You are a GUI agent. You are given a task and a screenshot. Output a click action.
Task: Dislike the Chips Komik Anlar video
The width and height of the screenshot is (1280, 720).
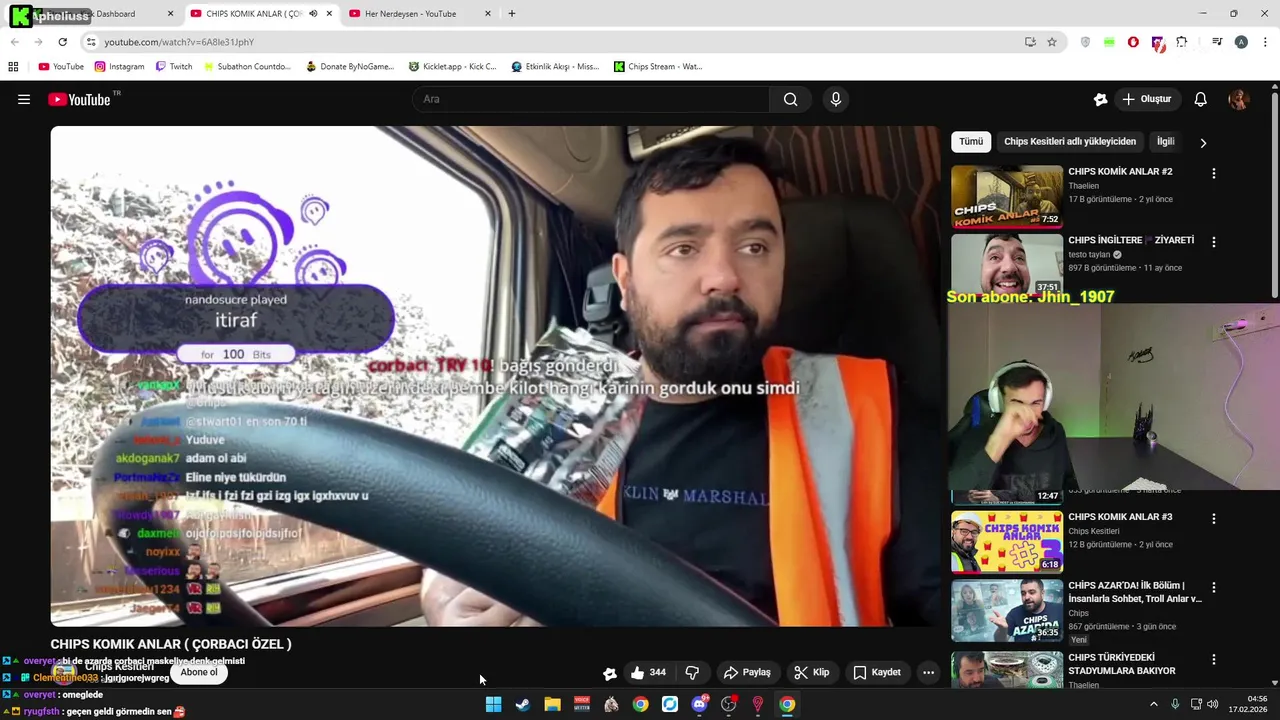pyautogui.click(x=692, y=672)
